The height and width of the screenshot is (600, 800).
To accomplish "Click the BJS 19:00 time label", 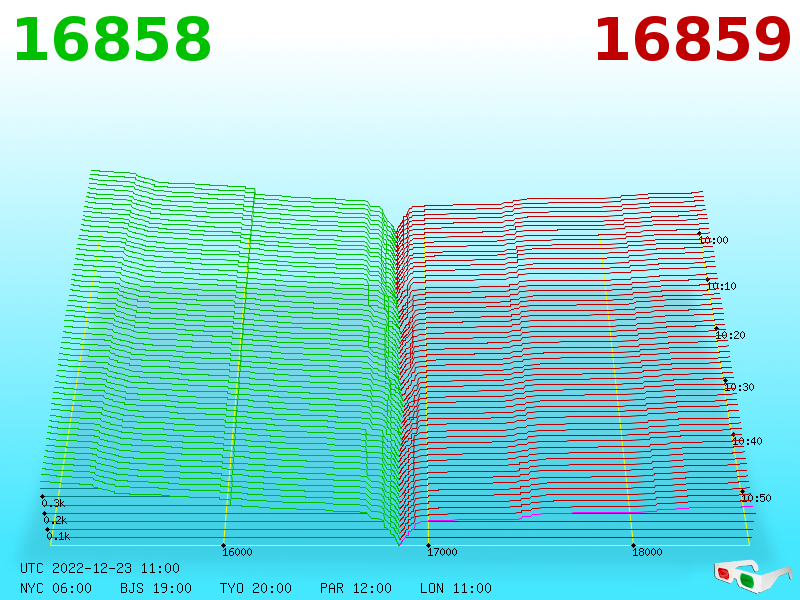I will click(x=156, y=588).
